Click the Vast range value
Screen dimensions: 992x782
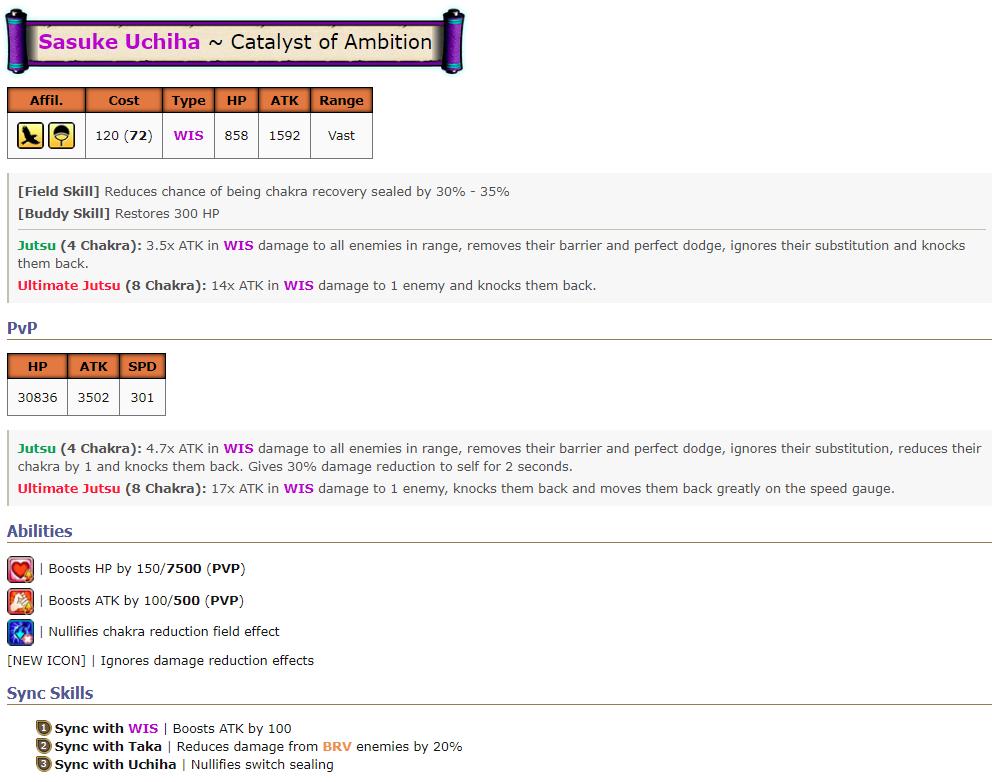coord(342,135)
